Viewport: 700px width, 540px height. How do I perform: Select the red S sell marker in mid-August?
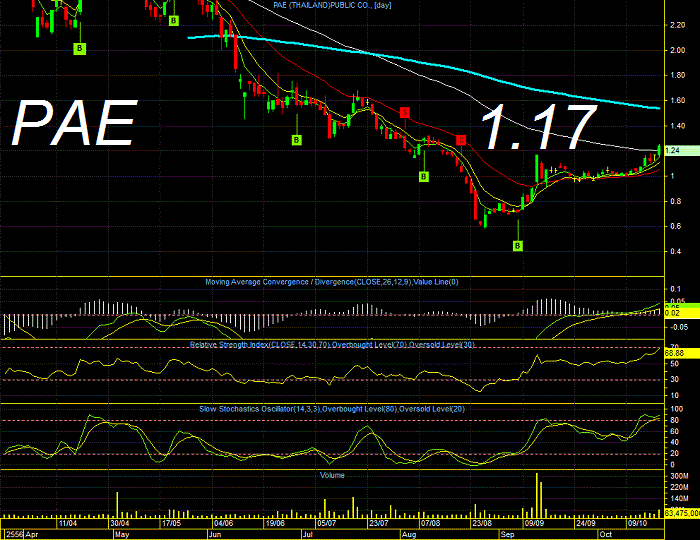(461, 140)
